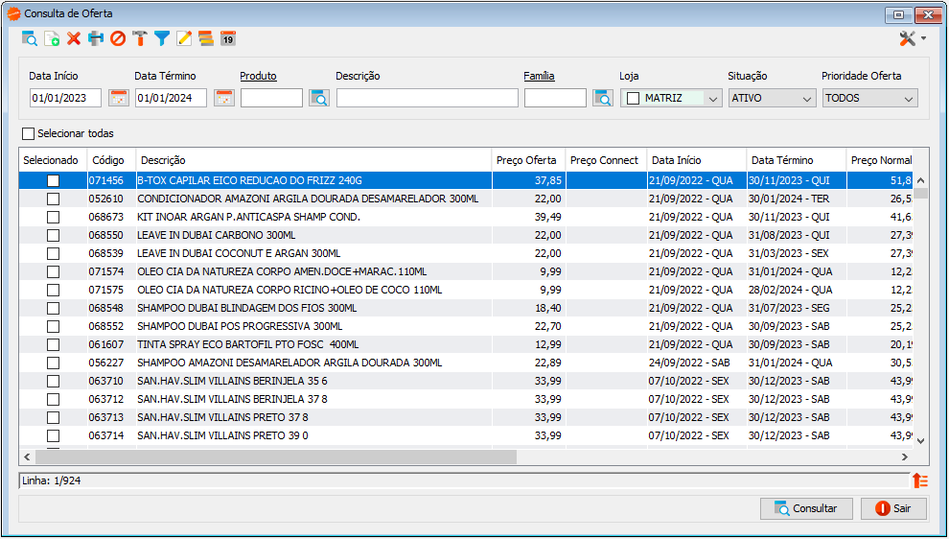
Task: Click the hammer tool icon
Action: (x=140, y=39)
